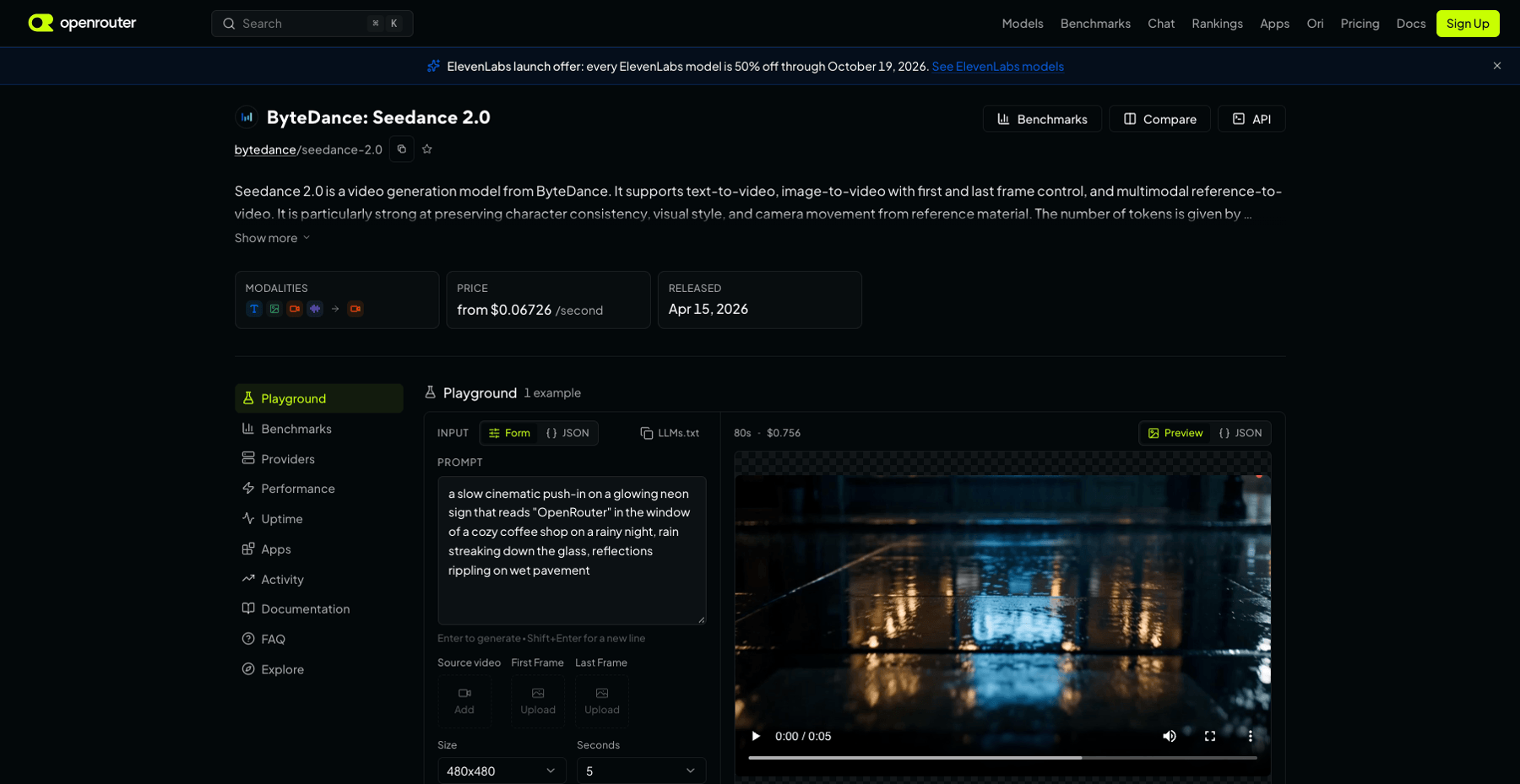Image resolution: width=1520 pixels, height=784 pixels.
Task: Upload a First Frame image
Action: tap(538, 701)
